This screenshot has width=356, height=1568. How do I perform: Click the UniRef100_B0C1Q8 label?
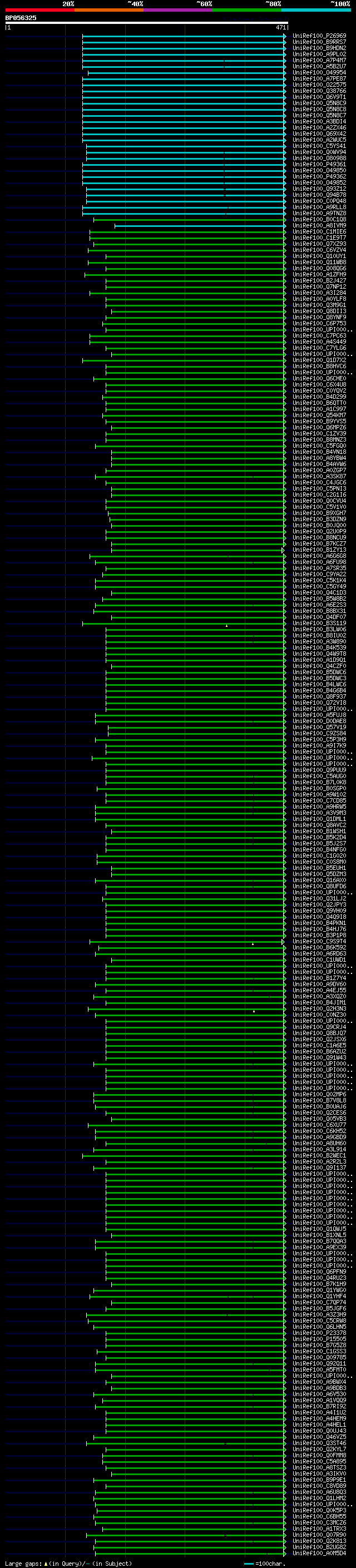pyautogui.click(x=319, y=219)
